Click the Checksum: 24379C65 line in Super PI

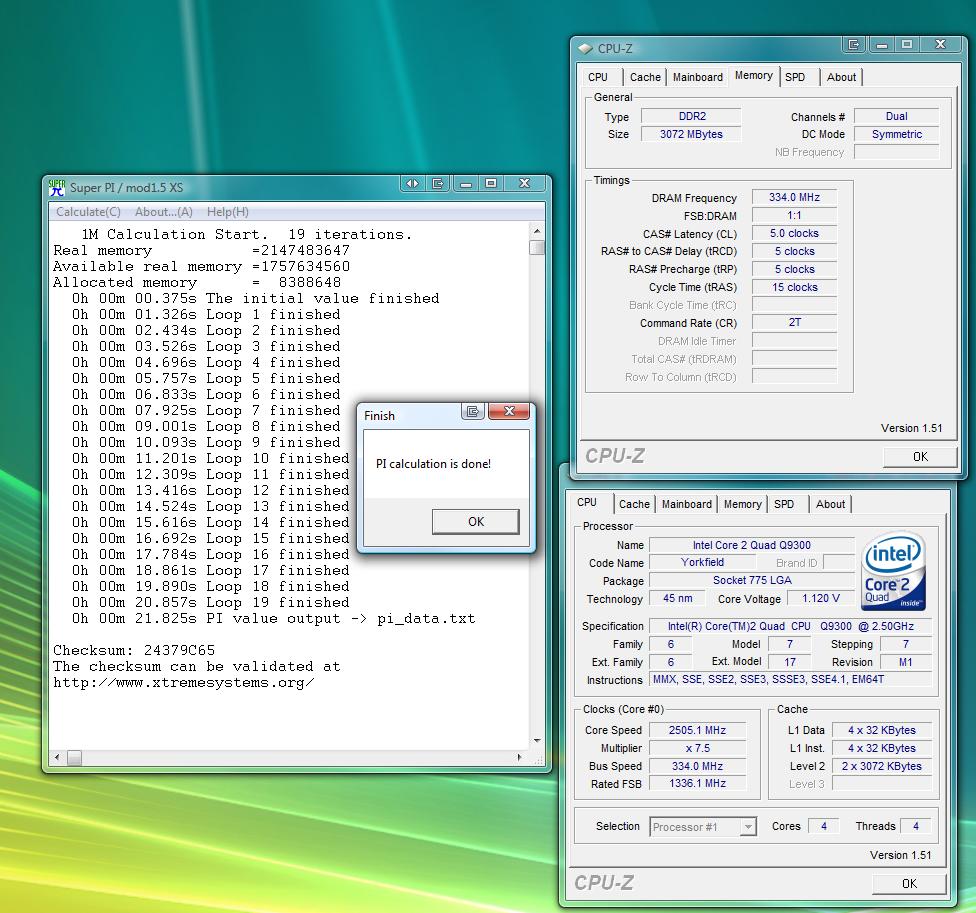134,650
